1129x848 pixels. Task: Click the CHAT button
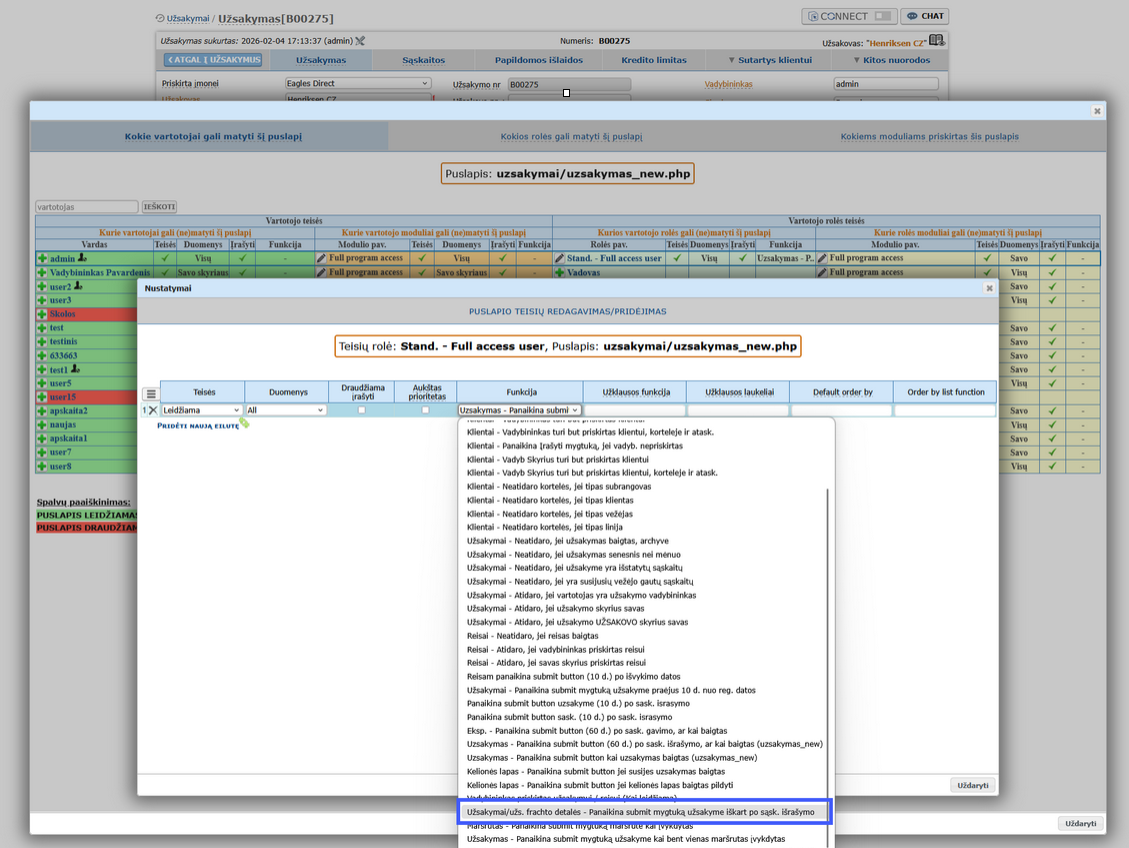coord(925,16)
